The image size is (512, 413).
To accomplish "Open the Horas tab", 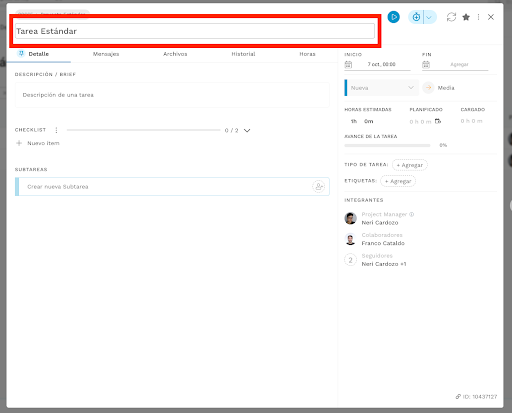I will [x=307, y=54].
